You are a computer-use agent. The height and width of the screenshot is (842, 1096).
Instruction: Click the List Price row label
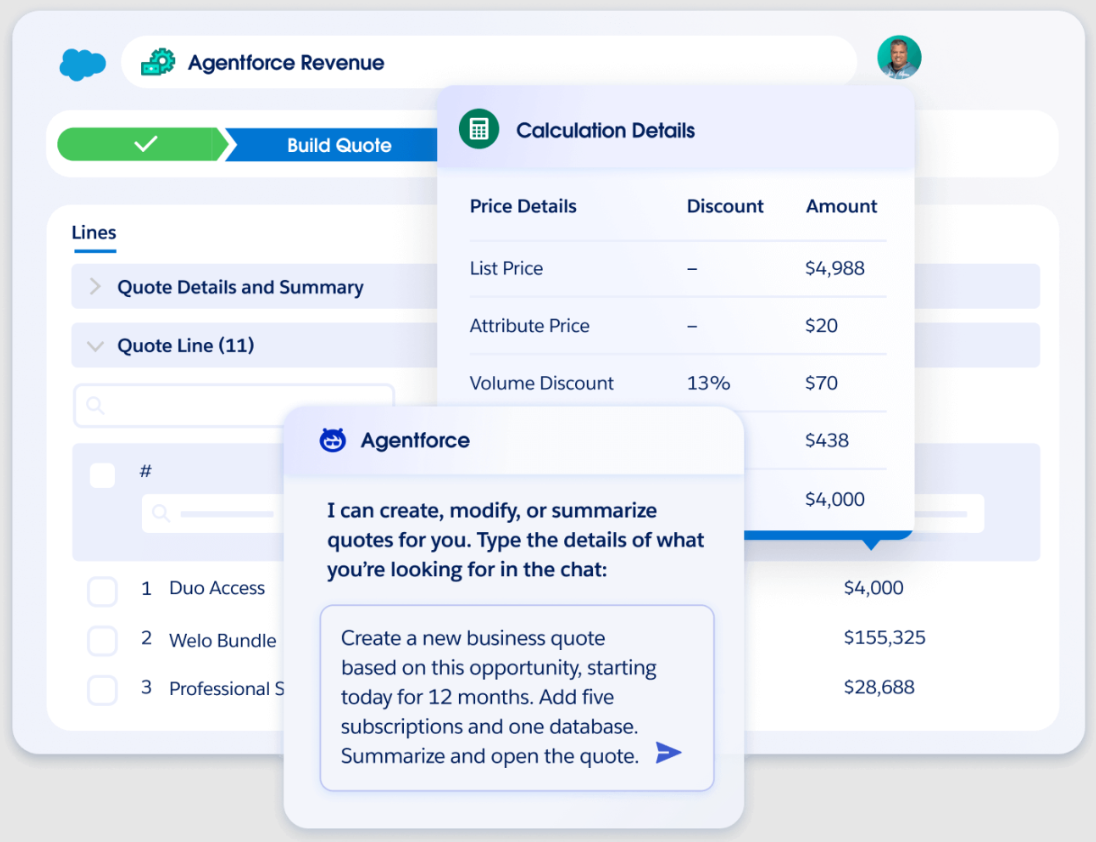click(x=506, y=268)
